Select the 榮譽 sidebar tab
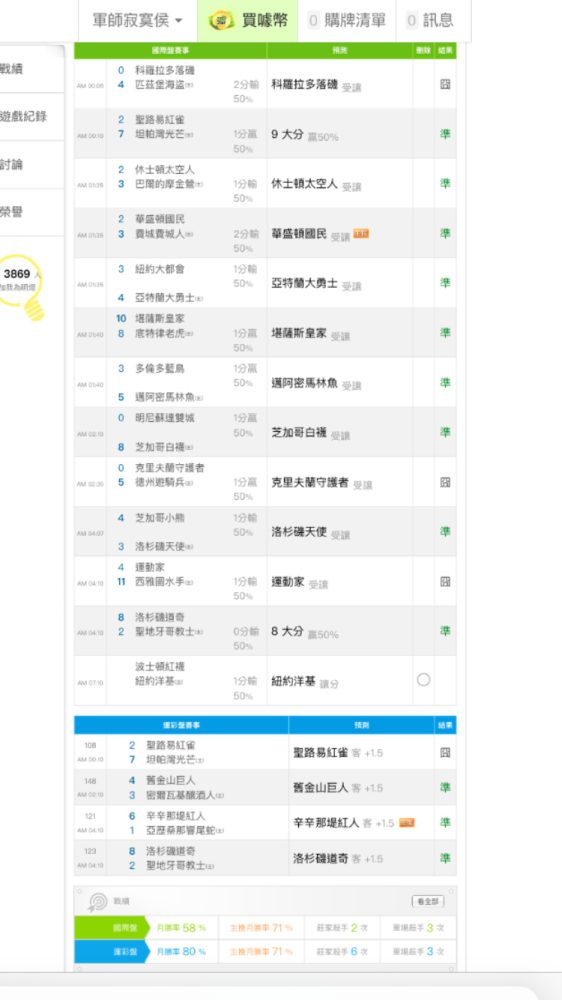Viewport: 562px width, 1000px height. click(31, 212)
